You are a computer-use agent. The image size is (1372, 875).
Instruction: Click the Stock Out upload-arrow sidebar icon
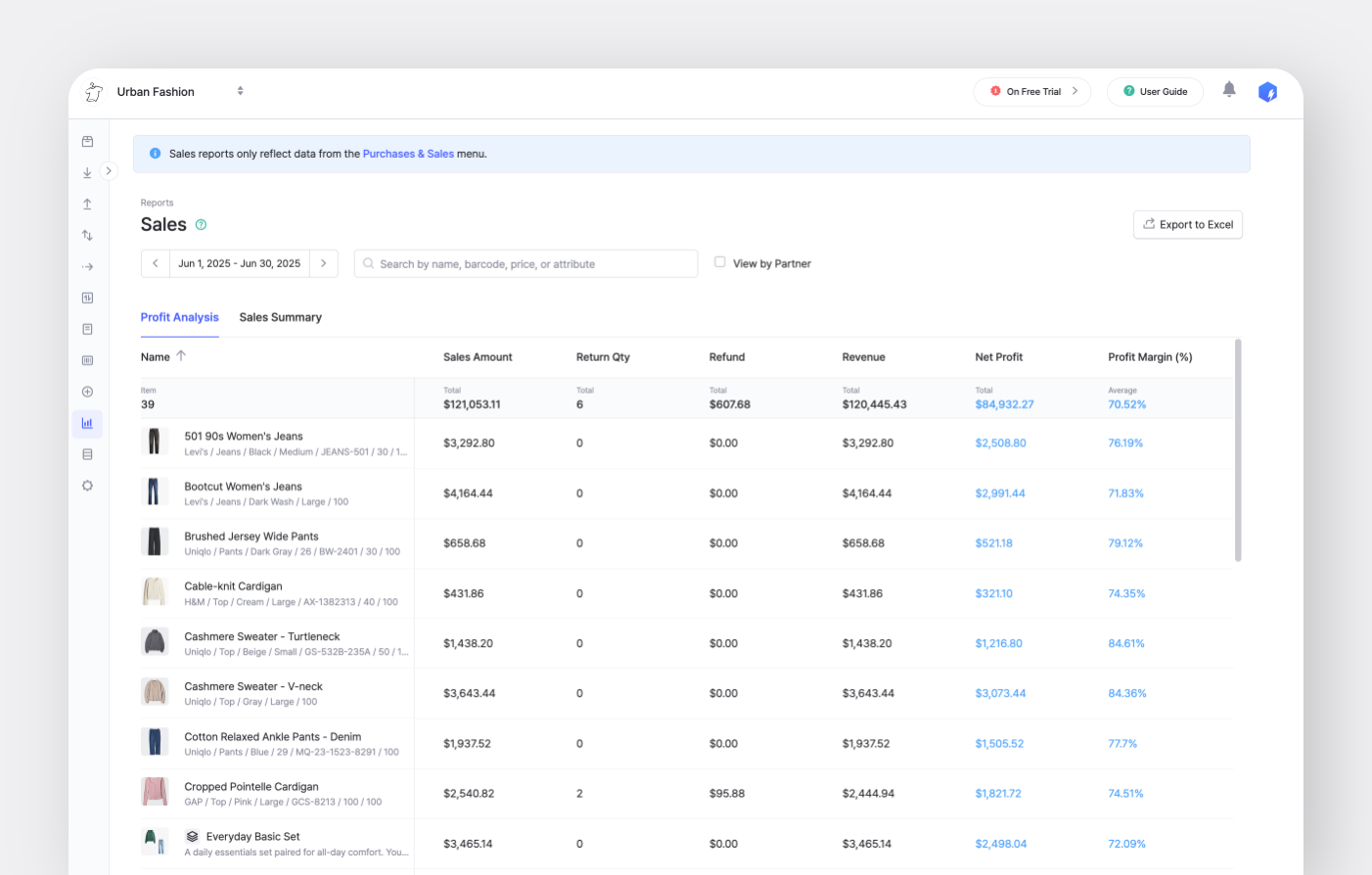pyautogui.click(x=87, y=205)
